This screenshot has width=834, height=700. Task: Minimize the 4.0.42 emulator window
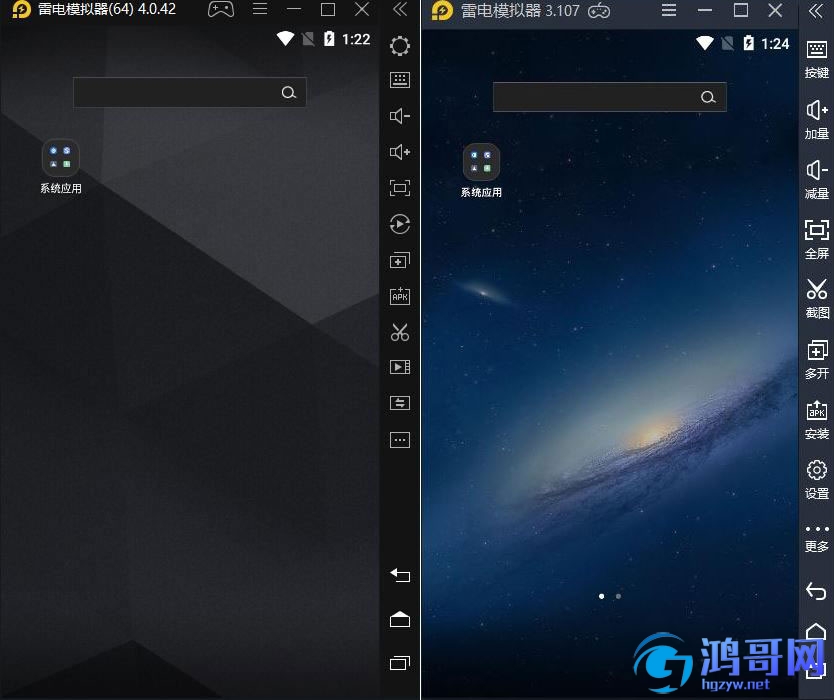[294, 9]
